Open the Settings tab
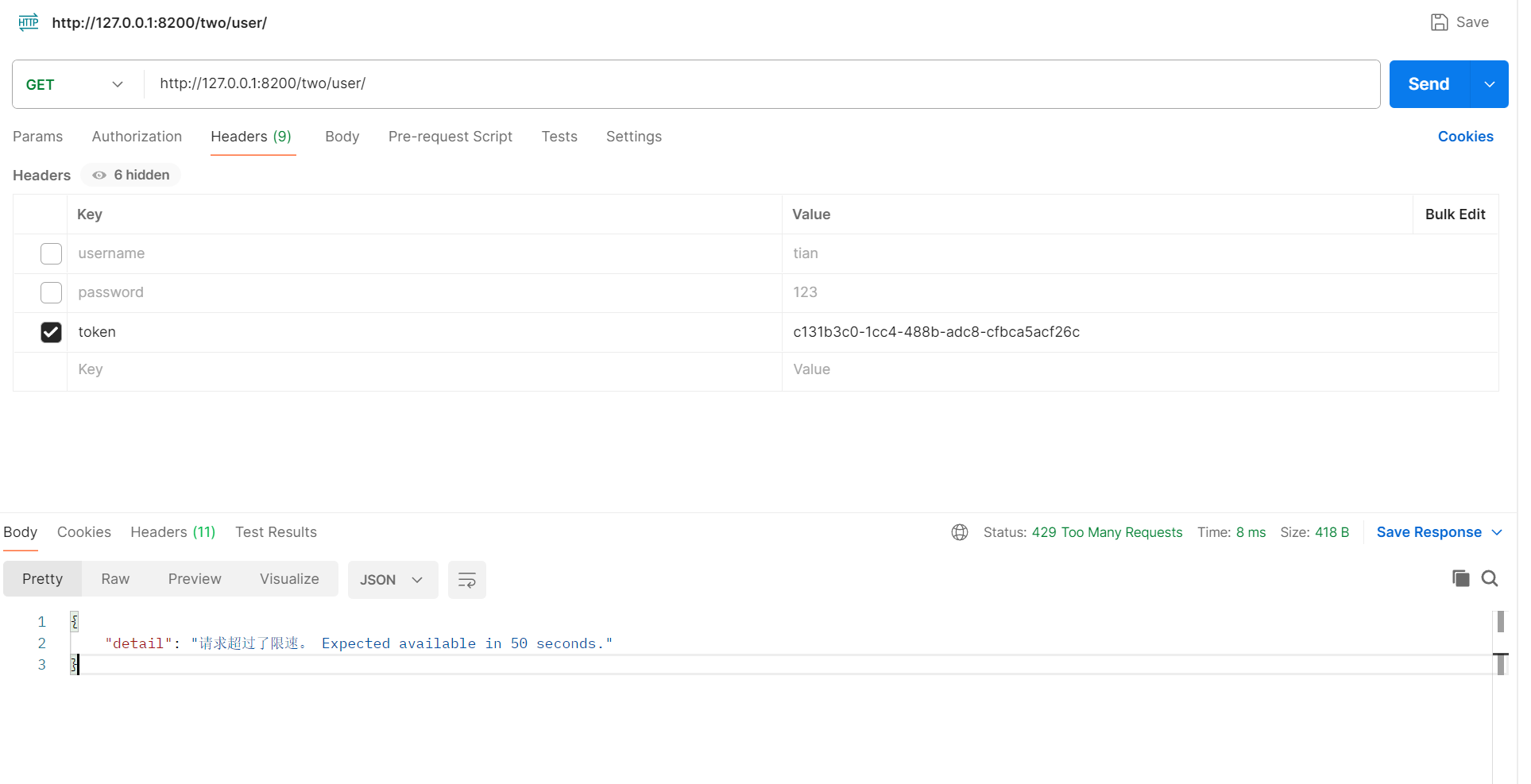 tap(634, 137)
